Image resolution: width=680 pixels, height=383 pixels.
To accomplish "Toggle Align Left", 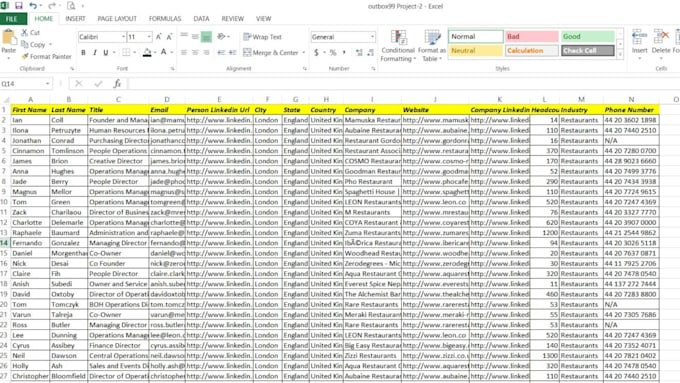I will click(x=184, y=52).
